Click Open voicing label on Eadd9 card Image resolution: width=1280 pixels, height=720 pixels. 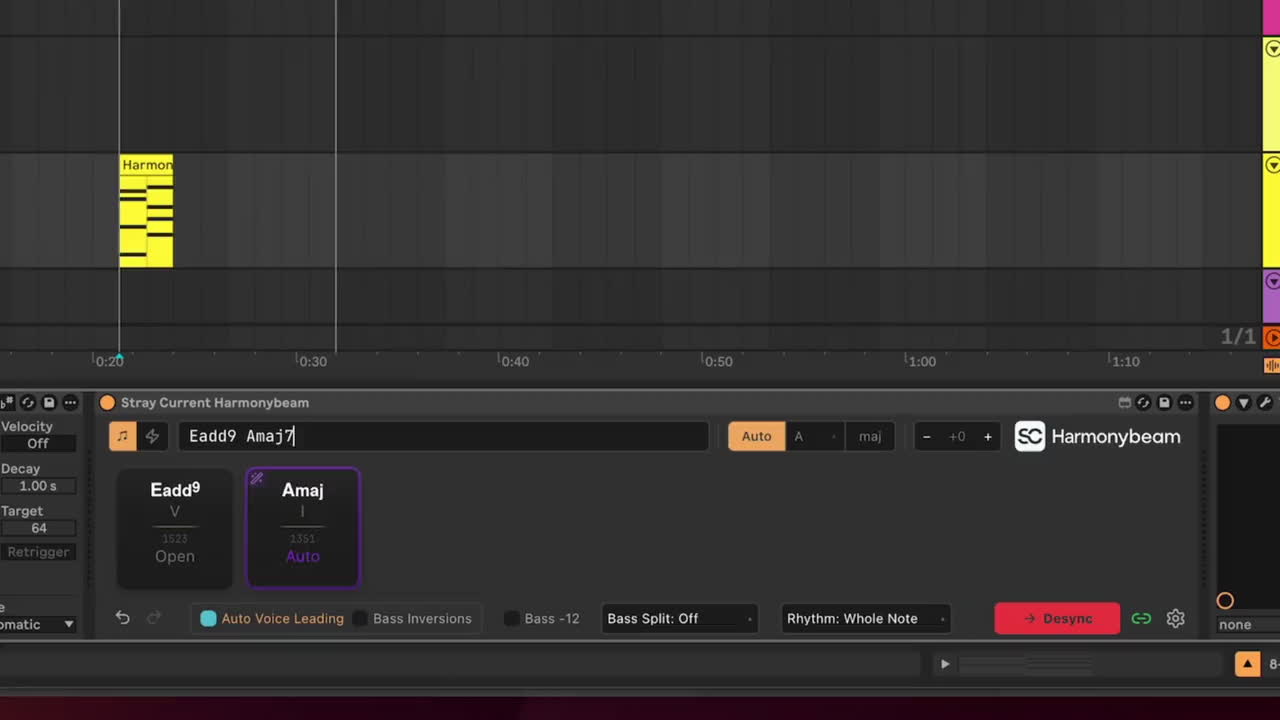point(175,556)
